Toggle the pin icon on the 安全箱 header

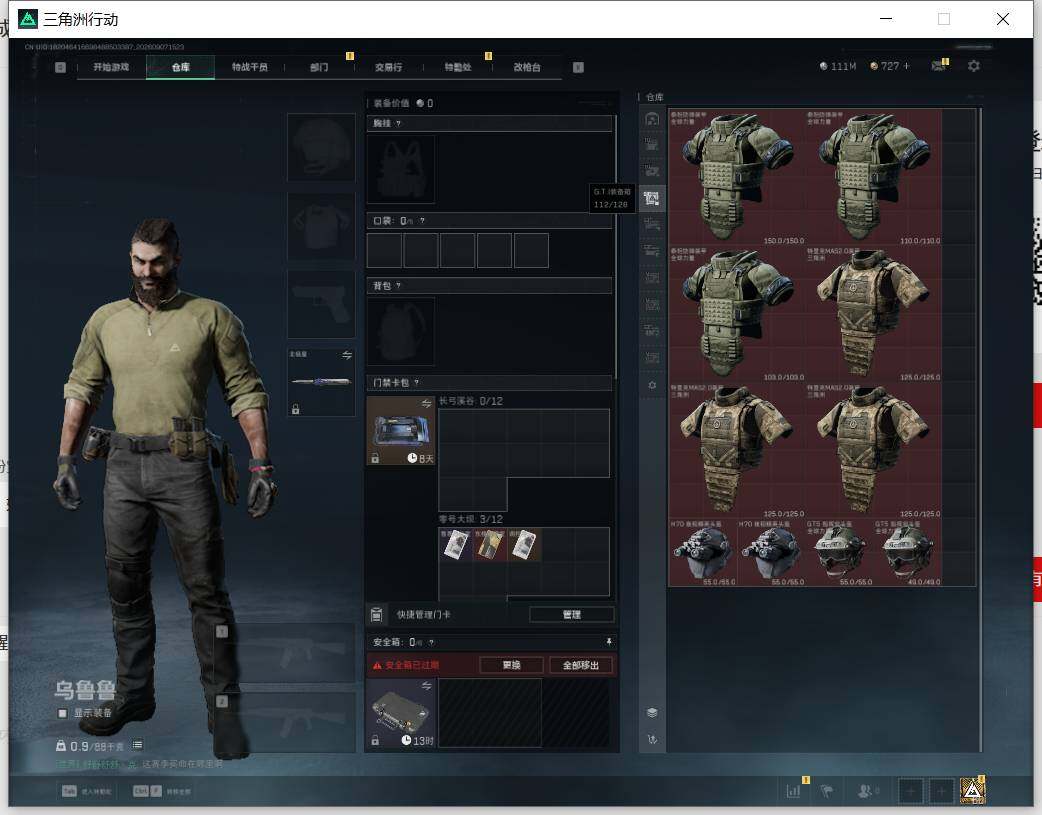pyautogui.click(x=609, y=641)
